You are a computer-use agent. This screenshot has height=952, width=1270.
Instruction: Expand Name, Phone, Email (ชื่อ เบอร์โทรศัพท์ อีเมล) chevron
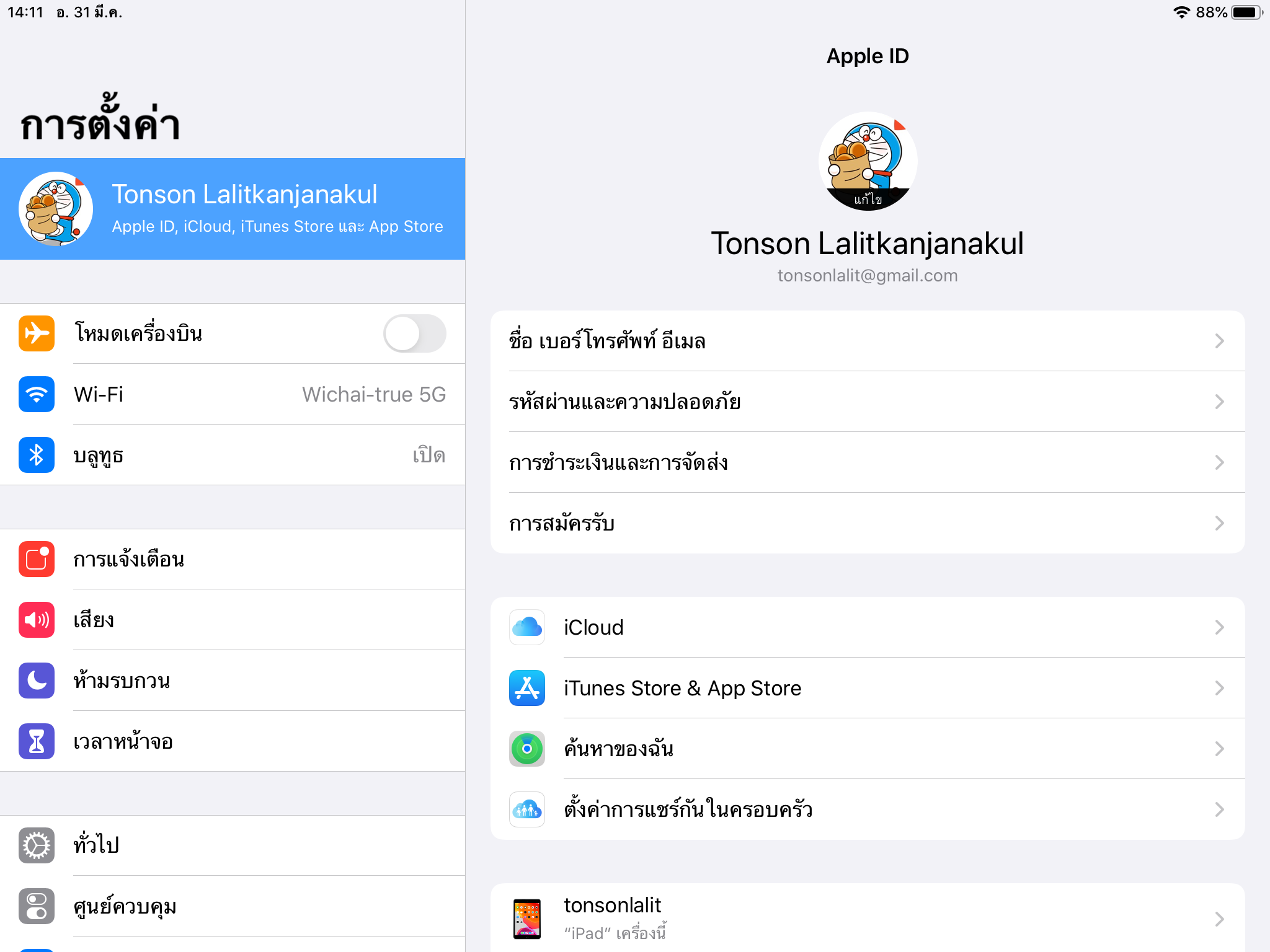coord(1219,341)
